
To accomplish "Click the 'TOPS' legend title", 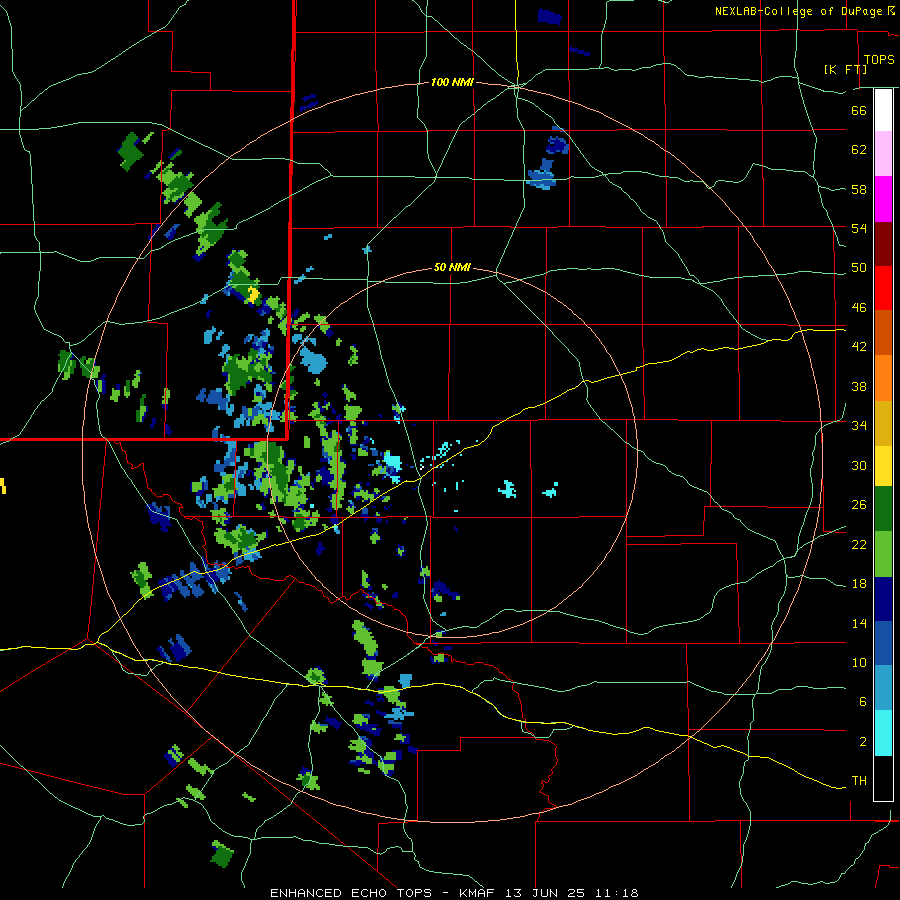I will coord(879,60).
